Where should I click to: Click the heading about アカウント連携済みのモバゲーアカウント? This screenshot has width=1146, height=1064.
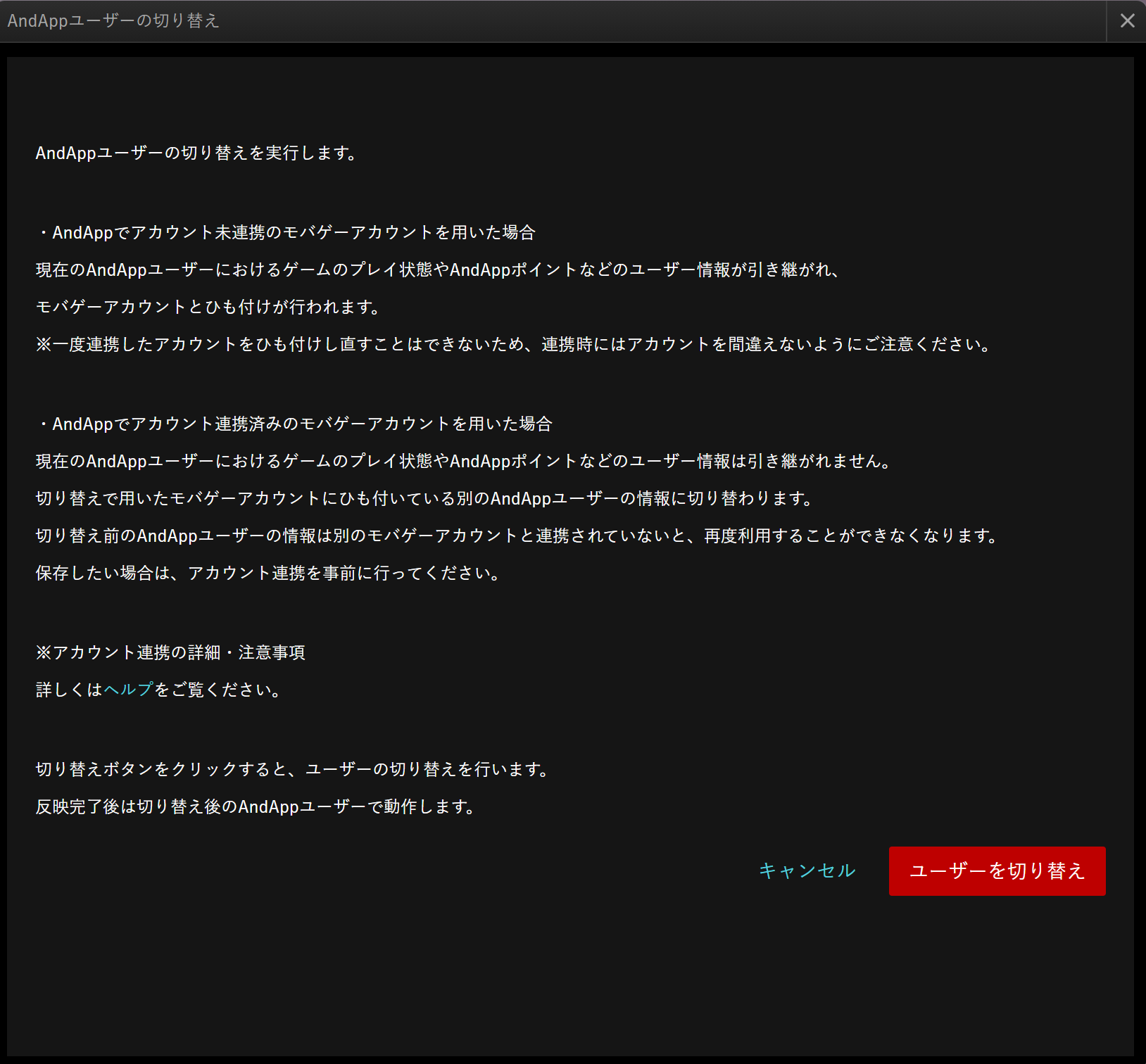[295, 424]
